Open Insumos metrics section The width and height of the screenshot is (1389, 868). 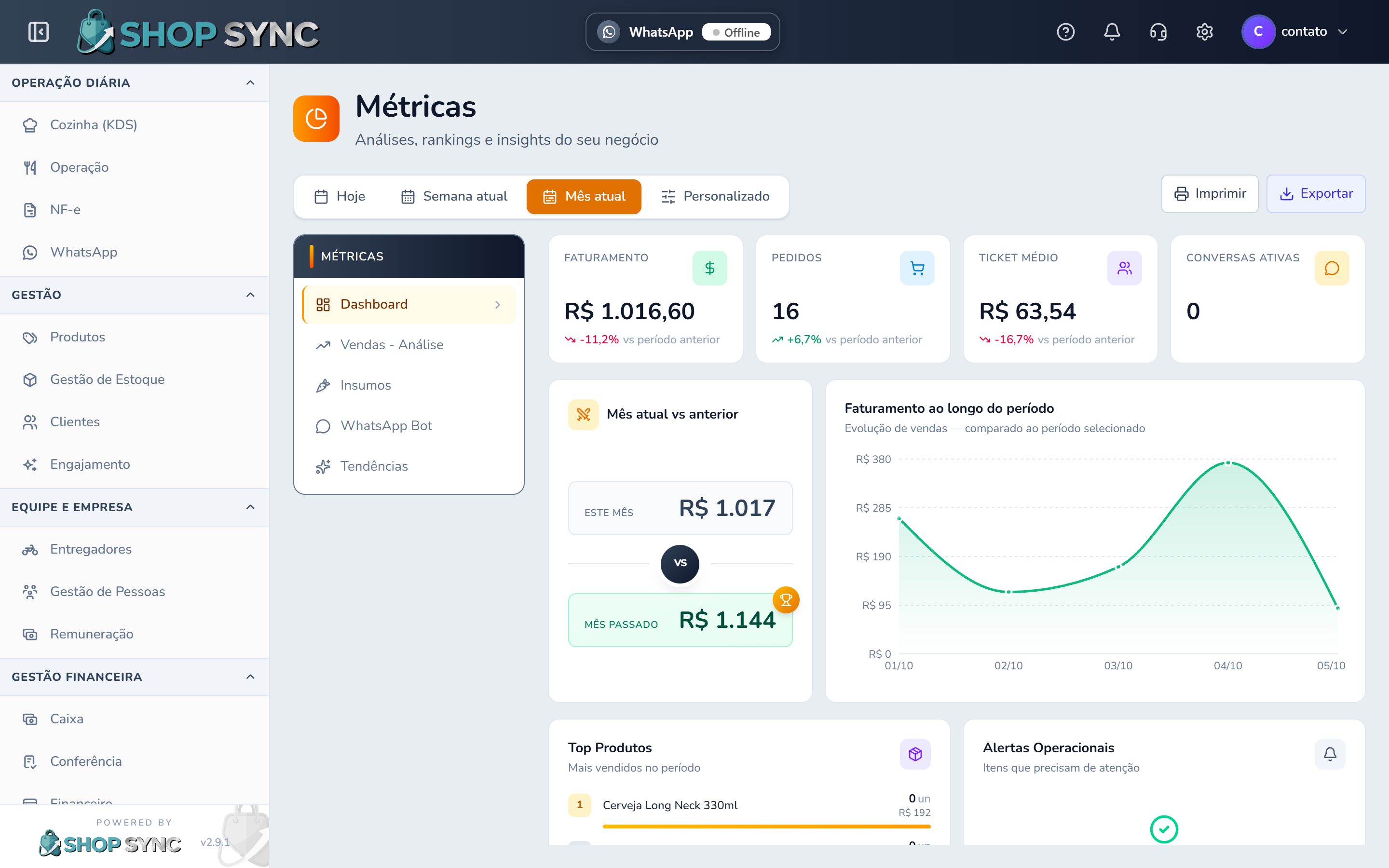[x=409, y=385]
